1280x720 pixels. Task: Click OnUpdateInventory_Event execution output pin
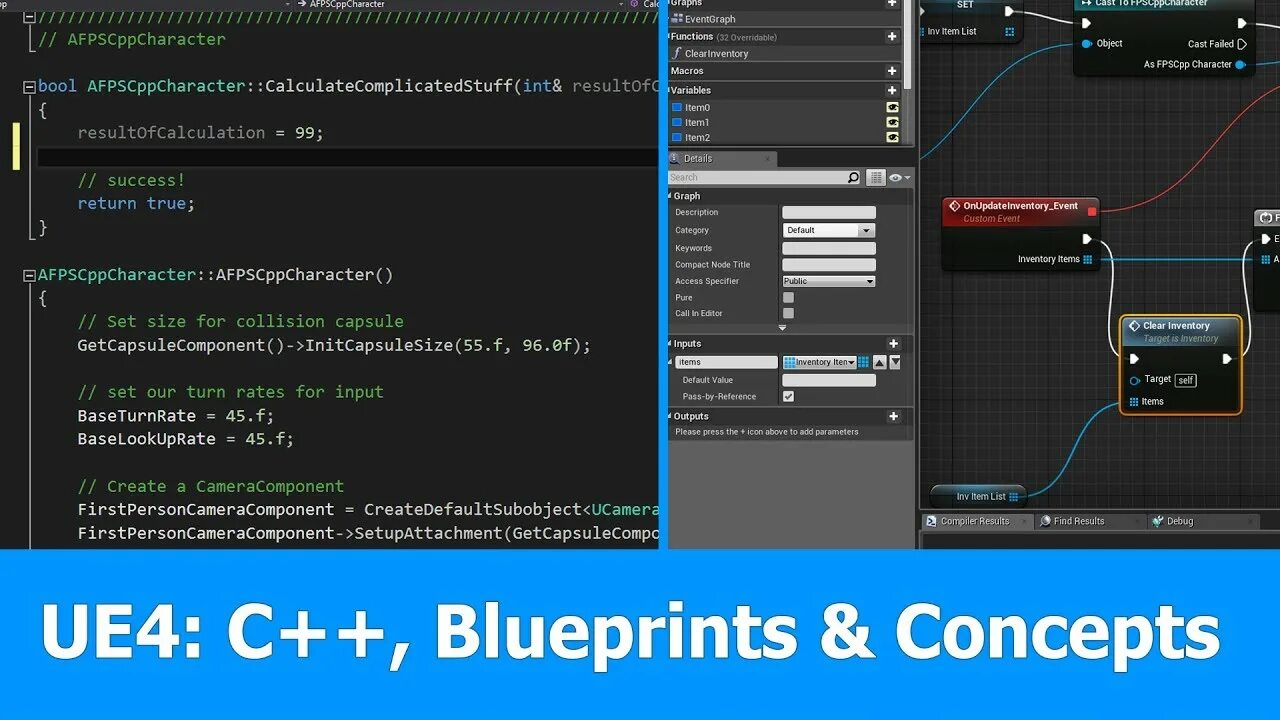click(x=1087, y=239)
